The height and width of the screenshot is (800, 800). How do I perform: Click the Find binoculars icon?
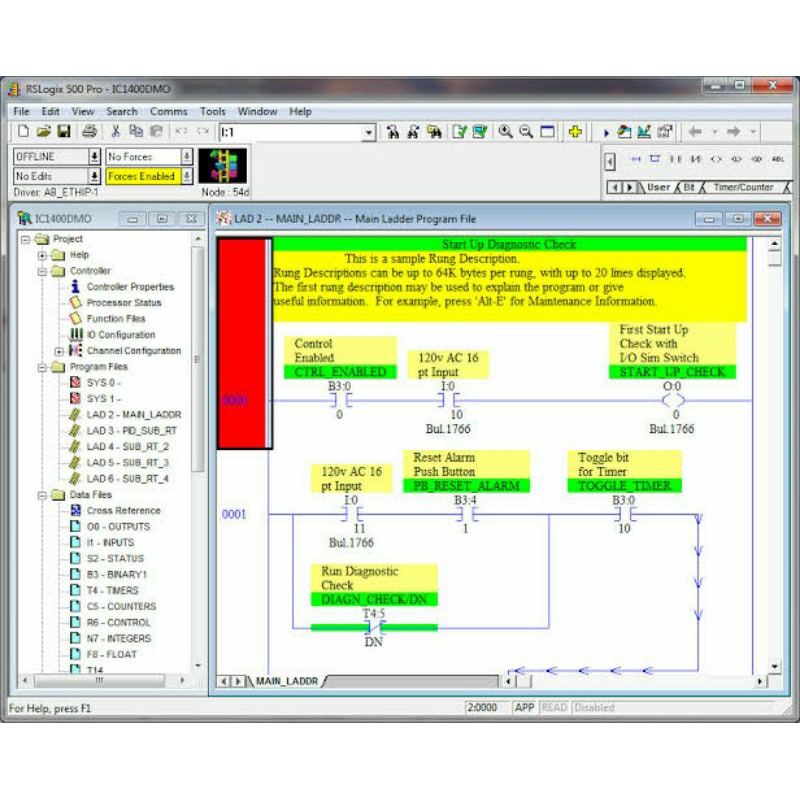392,132
